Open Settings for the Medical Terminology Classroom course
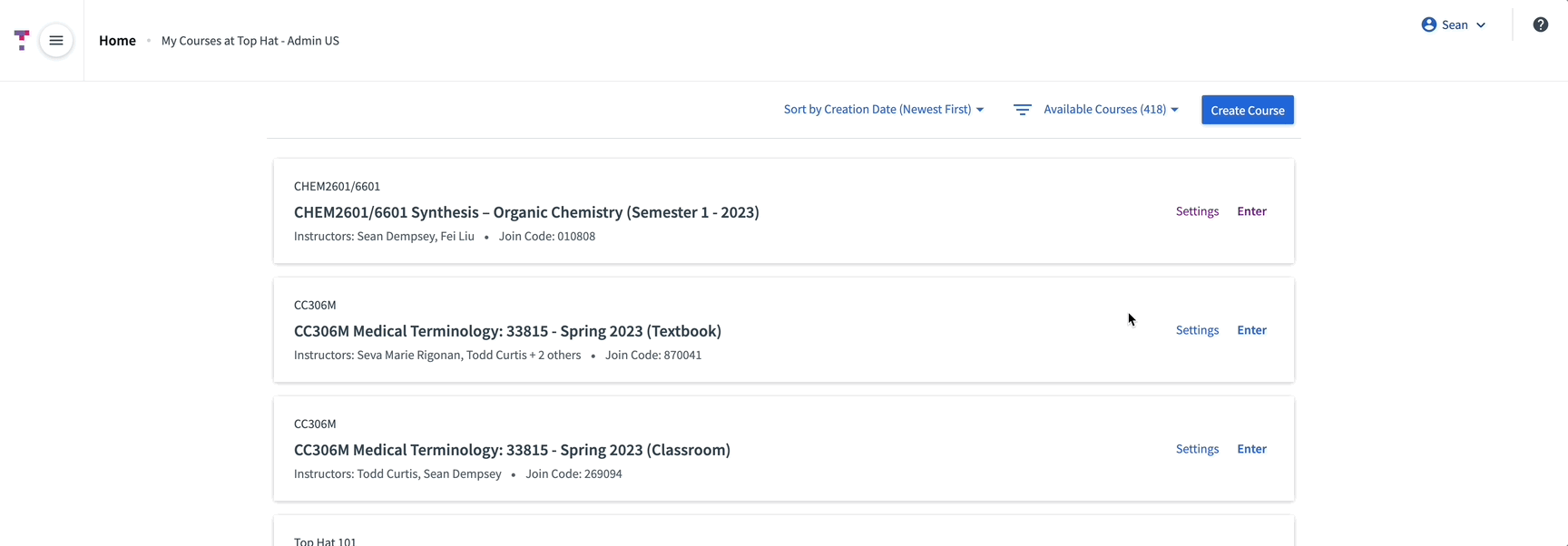Screen dimensions: 1568x546 1196,448
